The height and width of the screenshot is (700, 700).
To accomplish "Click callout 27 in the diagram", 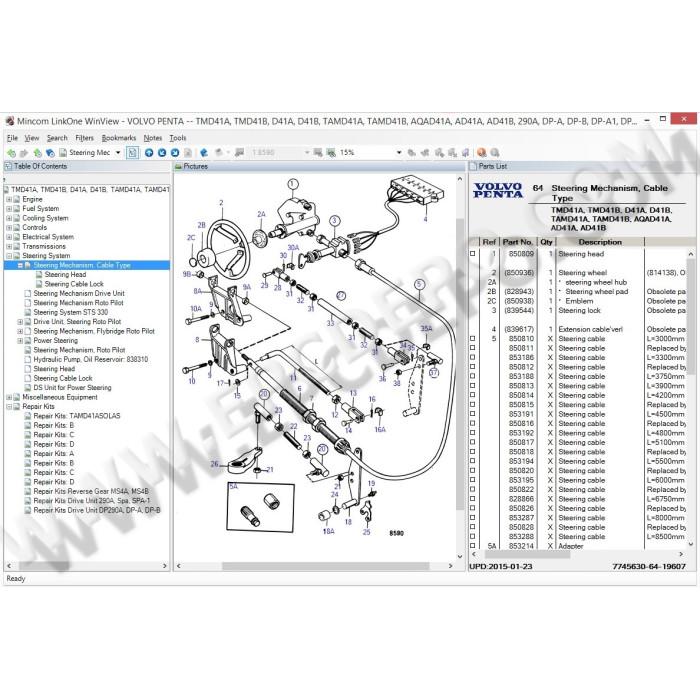I will 341,296.
